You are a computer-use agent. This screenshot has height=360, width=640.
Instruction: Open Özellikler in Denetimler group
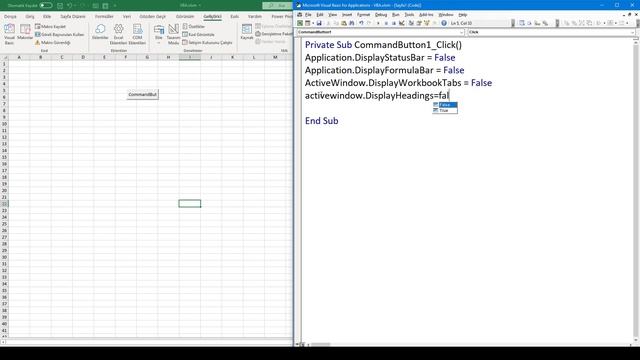(193, 27)
